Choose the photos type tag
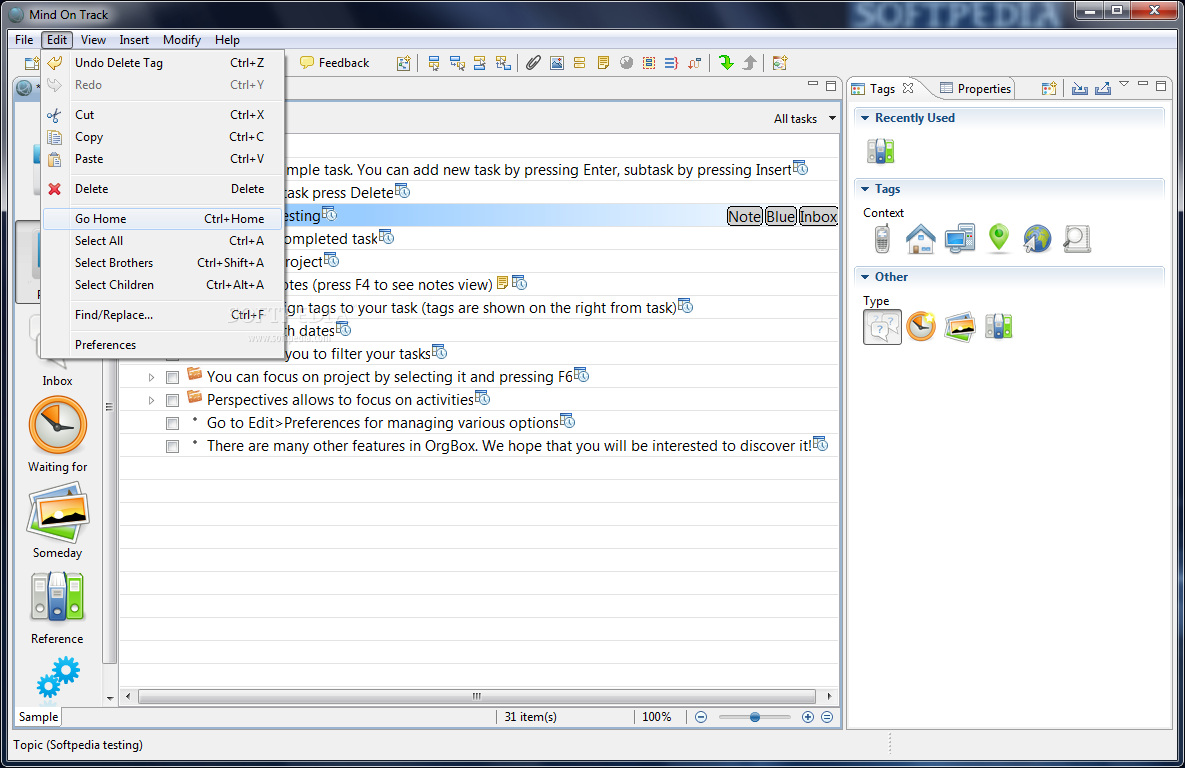The width and height of the screenshot is (1185, 768). [960, 327]
